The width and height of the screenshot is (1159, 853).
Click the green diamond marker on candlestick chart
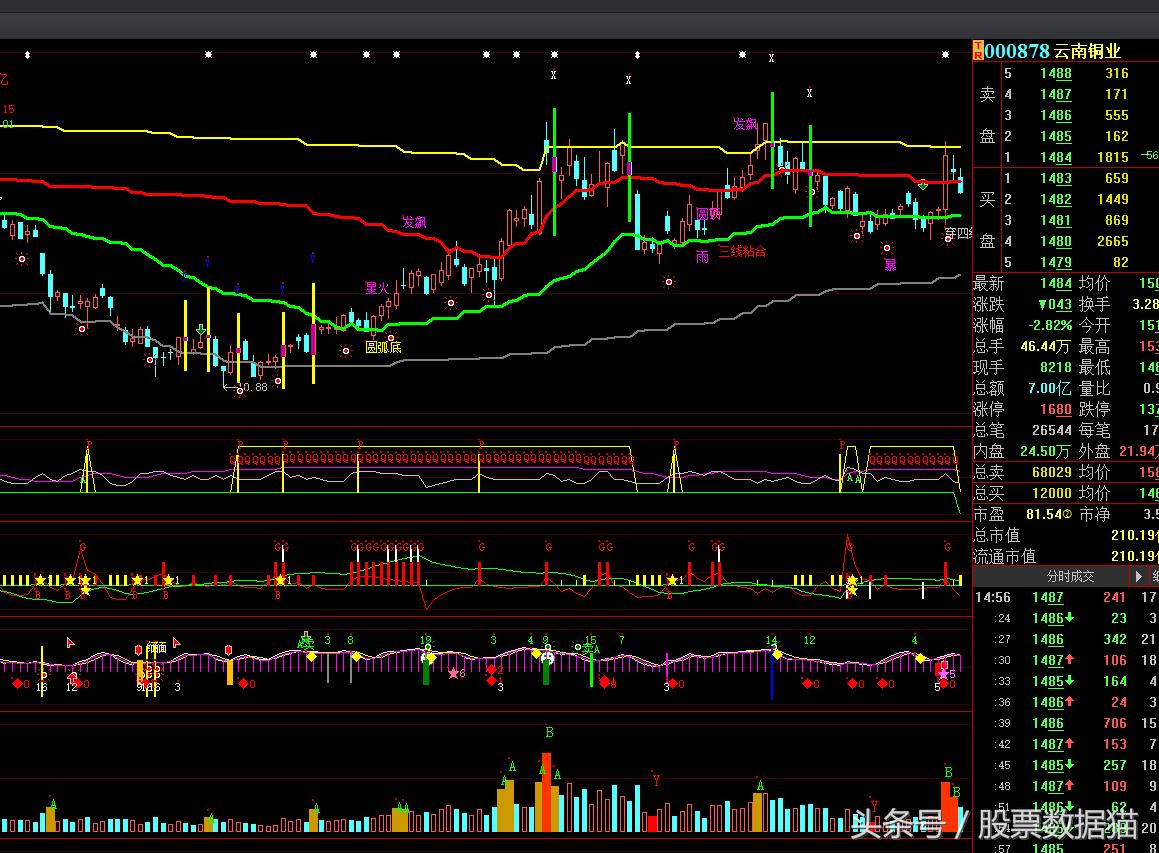click(x=922, y=186)
